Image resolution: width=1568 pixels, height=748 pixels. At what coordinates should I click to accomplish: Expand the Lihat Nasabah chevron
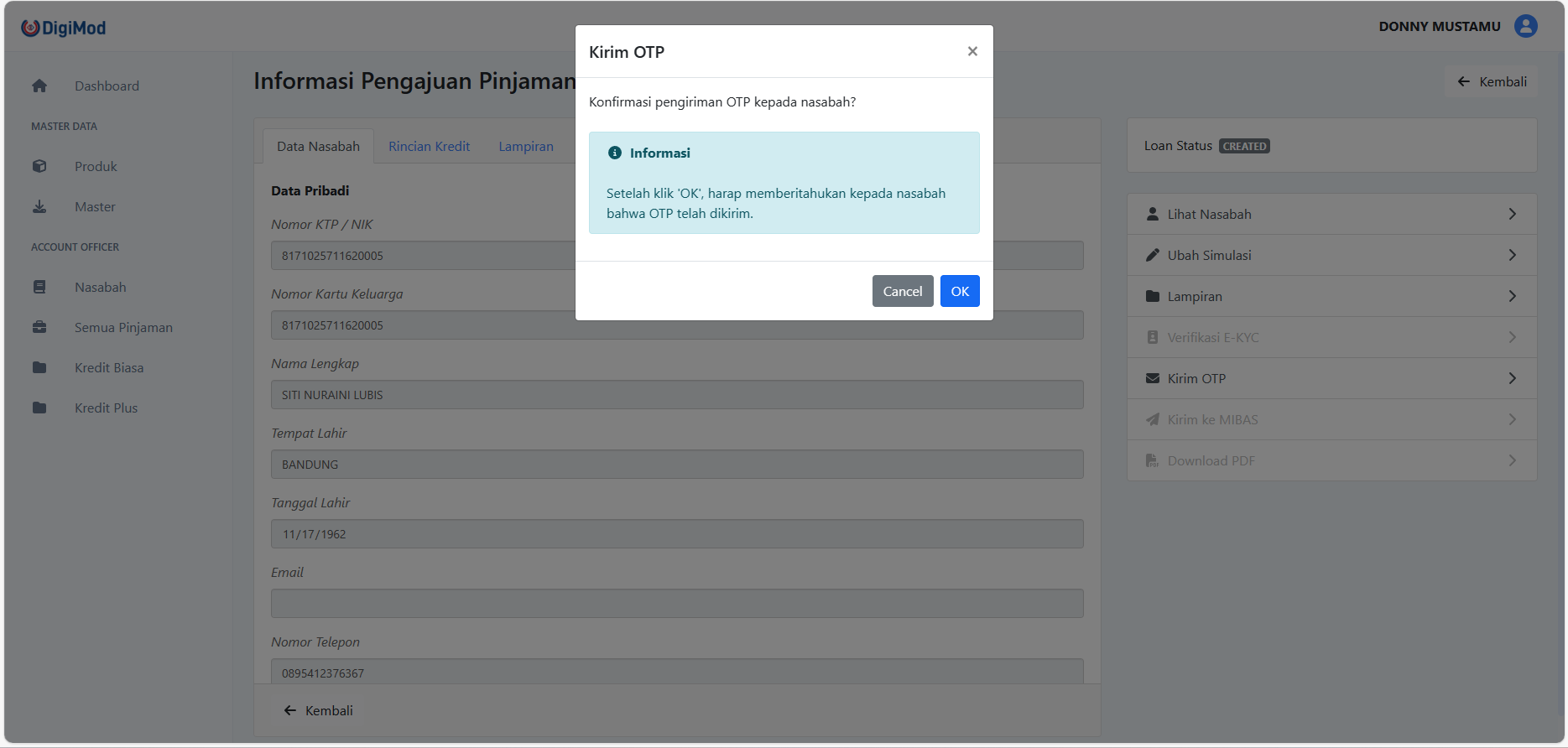(x=1512, y=214)
